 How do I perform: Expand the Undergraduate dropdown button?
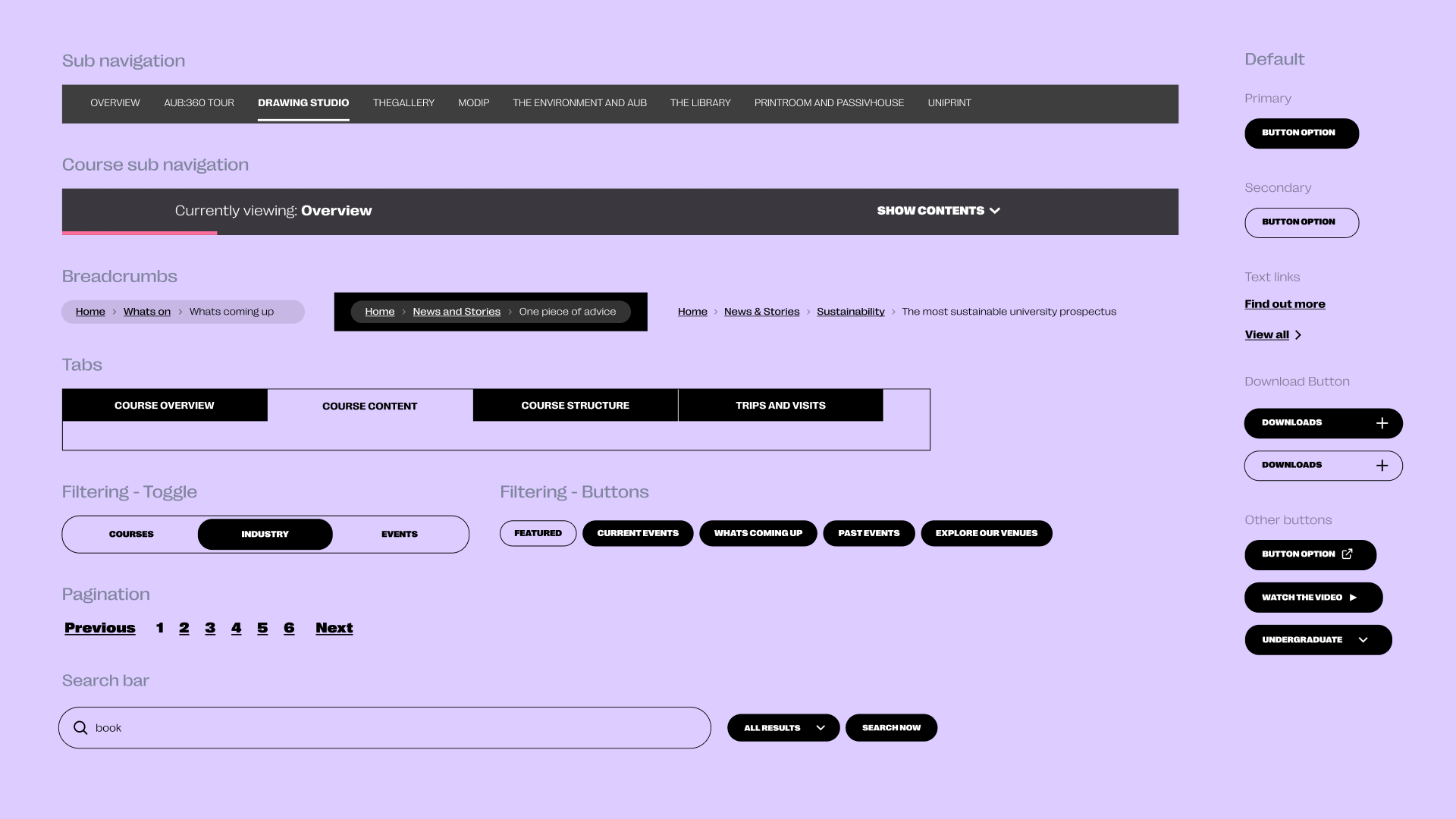1317,639
